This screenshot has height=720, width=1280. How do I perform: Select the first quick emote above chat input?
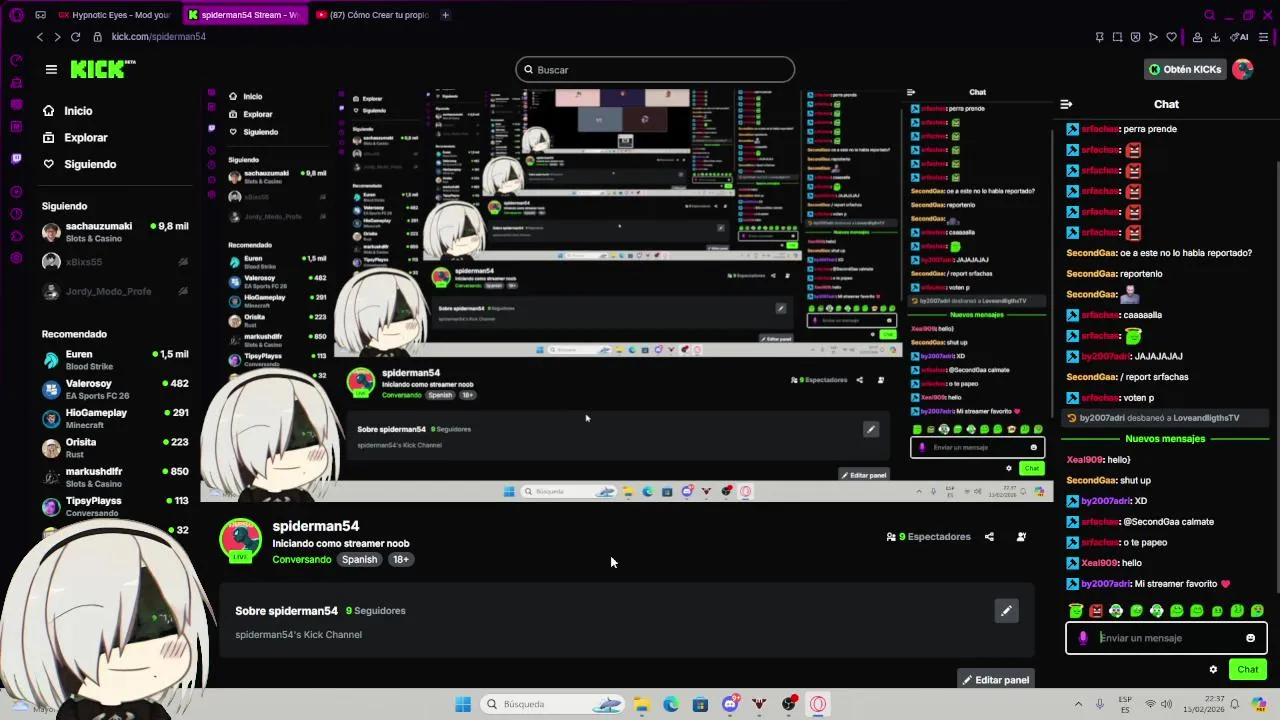tap(1075, 611)
